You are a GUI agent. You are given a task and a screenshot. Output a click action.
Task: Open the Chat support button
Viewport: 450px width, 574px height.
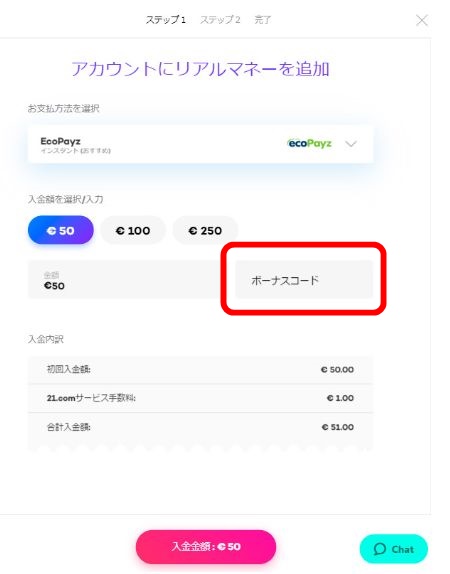click(x=394, y=549)
